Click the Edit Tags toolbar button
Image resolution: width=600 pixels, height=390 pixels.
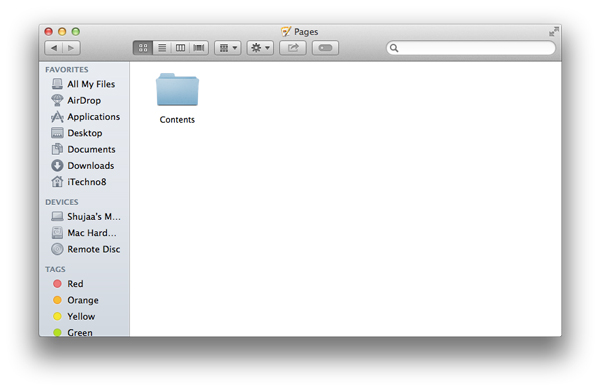(x=325, y=48)
